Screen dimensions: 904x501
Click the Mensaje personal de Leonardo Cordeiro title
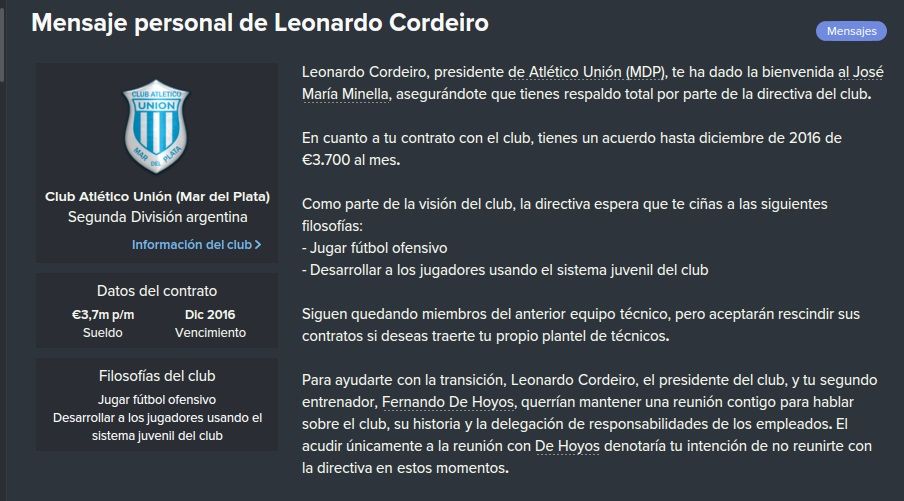260,23
